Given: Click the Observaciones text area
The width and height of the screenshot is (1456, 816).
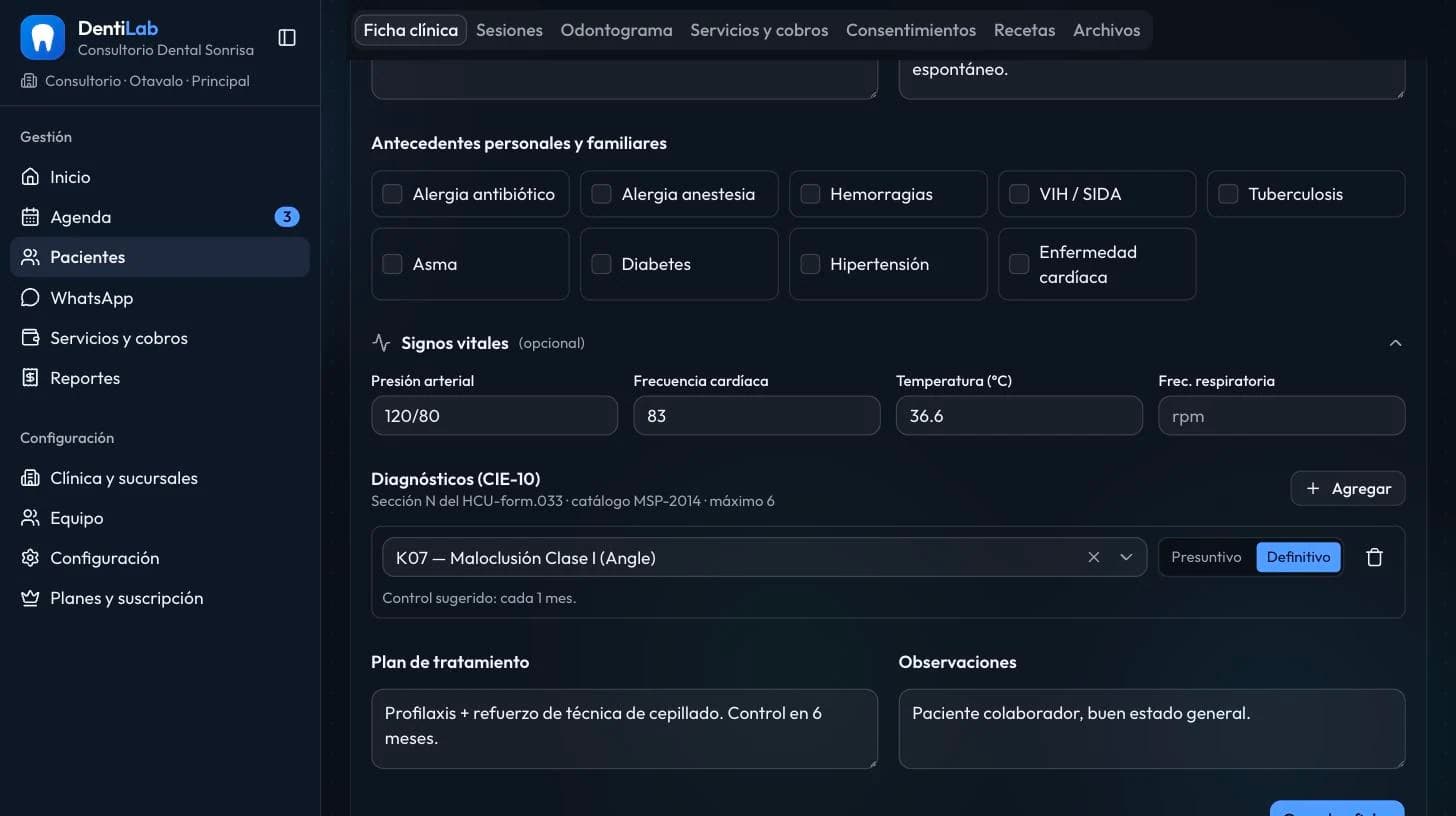Looking at the screenshot, I should [1152, 729].
